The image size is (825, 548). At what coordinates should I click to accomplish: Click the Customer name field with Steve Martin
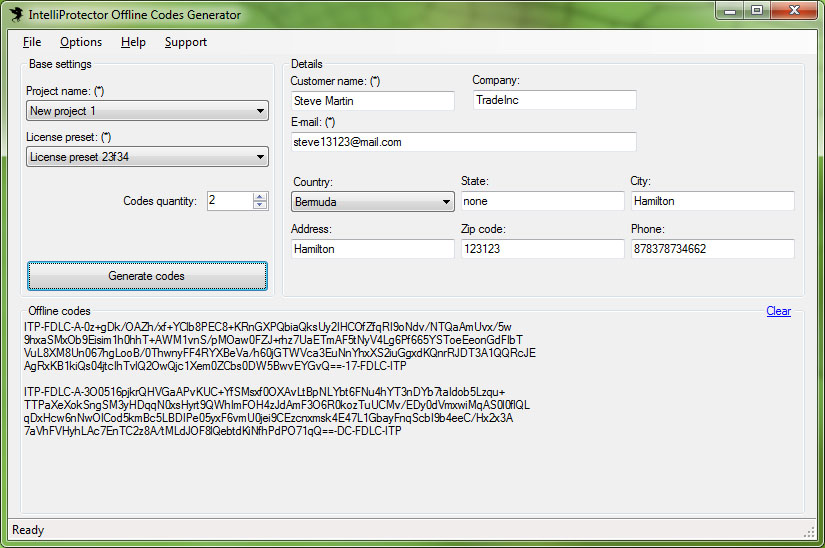pyautogui.click(x=373, y=101)
